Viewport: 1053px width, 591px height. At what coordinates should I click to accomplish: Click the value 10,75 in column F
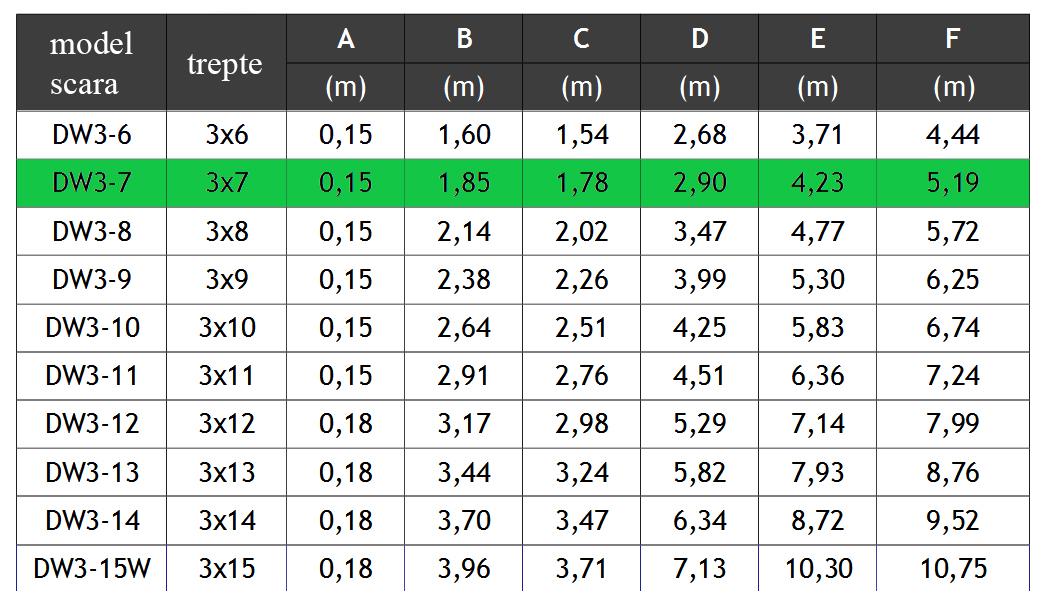(952, 569)
